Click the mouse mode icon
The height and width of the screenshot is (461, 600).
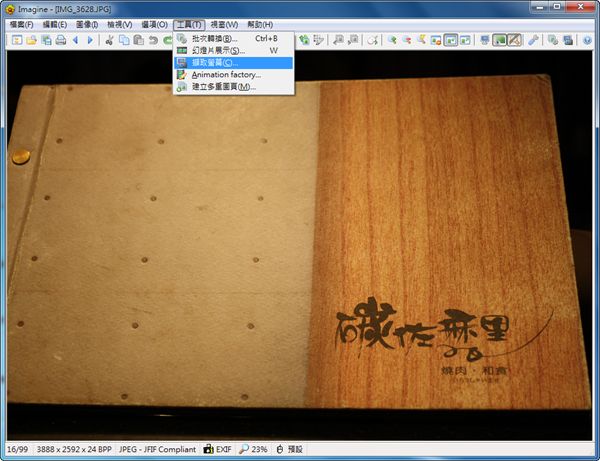[372, 40]
